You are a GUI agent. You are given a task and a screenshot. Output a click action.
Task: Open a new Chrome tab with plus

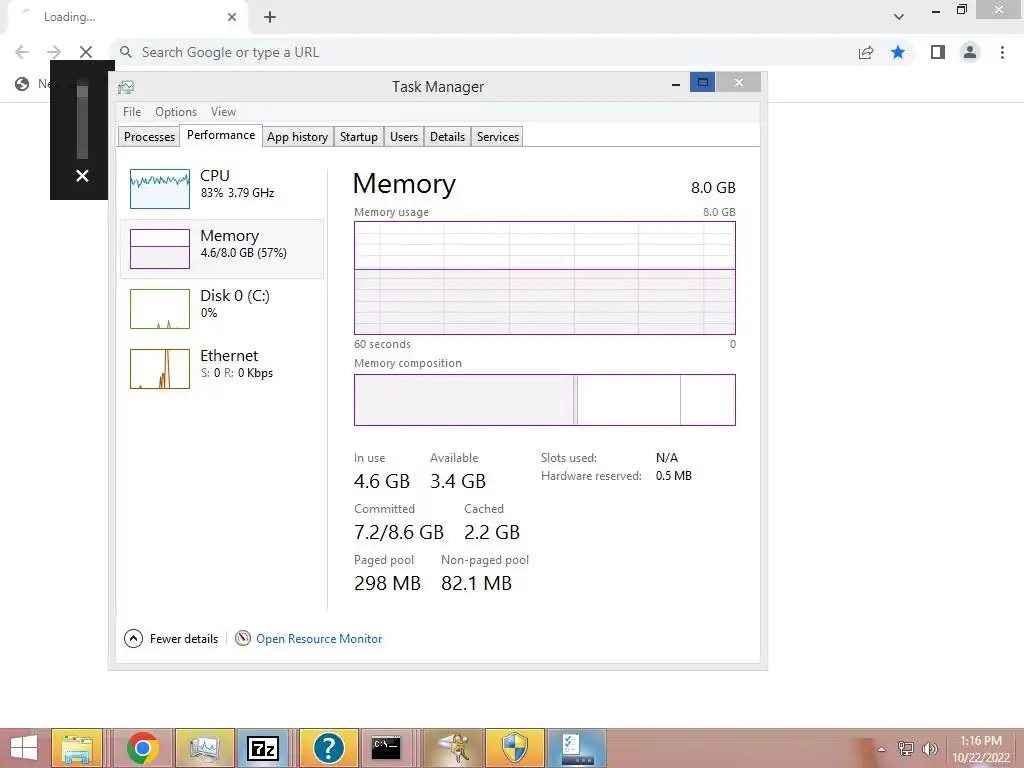pyautogui.click(x=270, y=17)
